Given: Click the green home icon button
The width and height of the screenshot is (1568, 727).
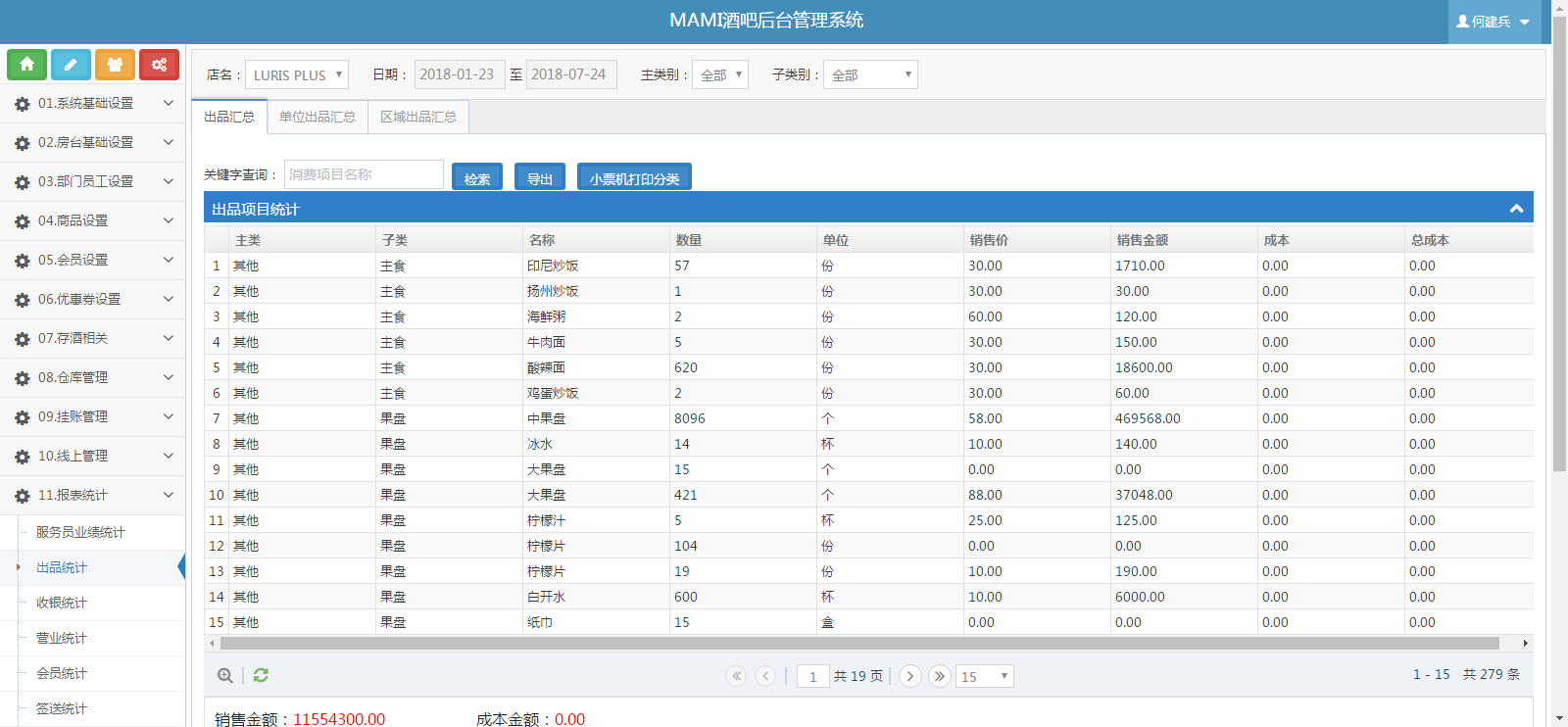Looking at the screenshot, I should point(26,65).
